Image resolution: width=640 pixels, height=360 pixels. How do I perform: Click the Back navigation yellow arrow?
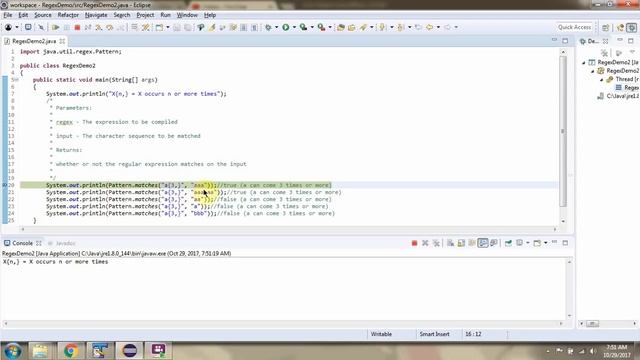click(429, 27)
